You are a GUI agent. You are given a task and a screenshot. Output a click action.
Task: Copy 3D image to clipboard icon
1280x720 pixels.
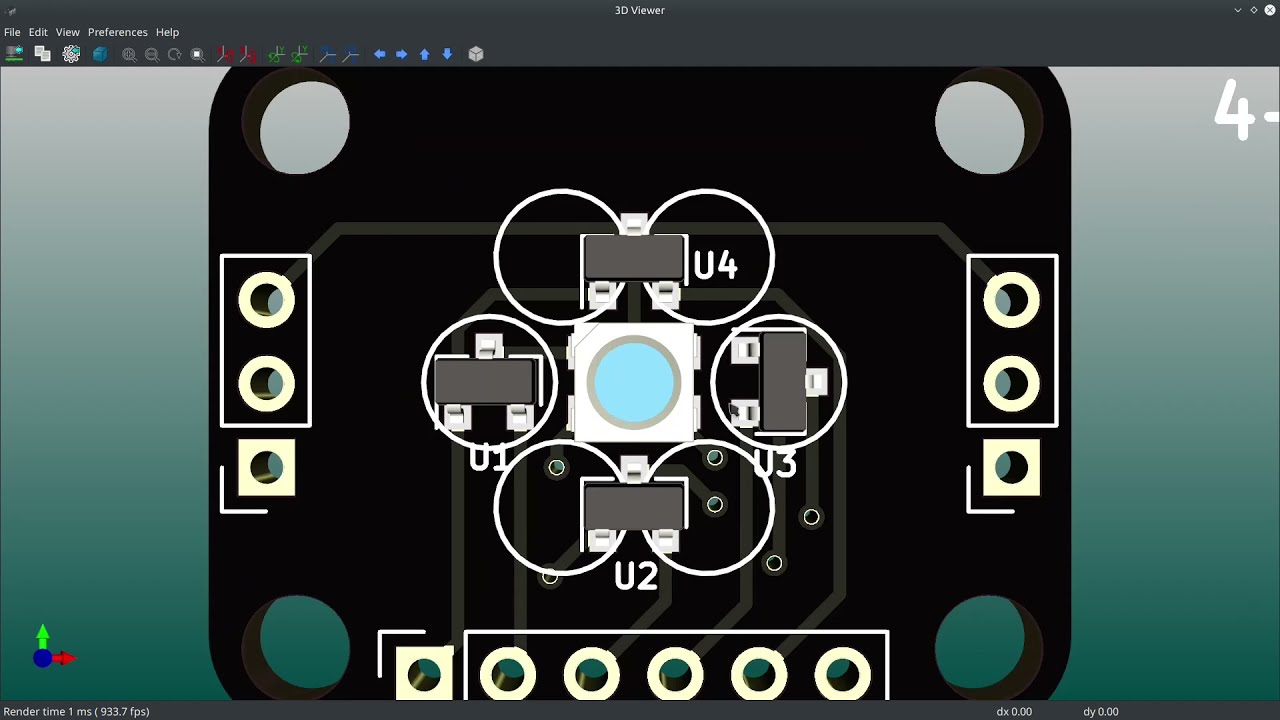[x=43, y=54]
